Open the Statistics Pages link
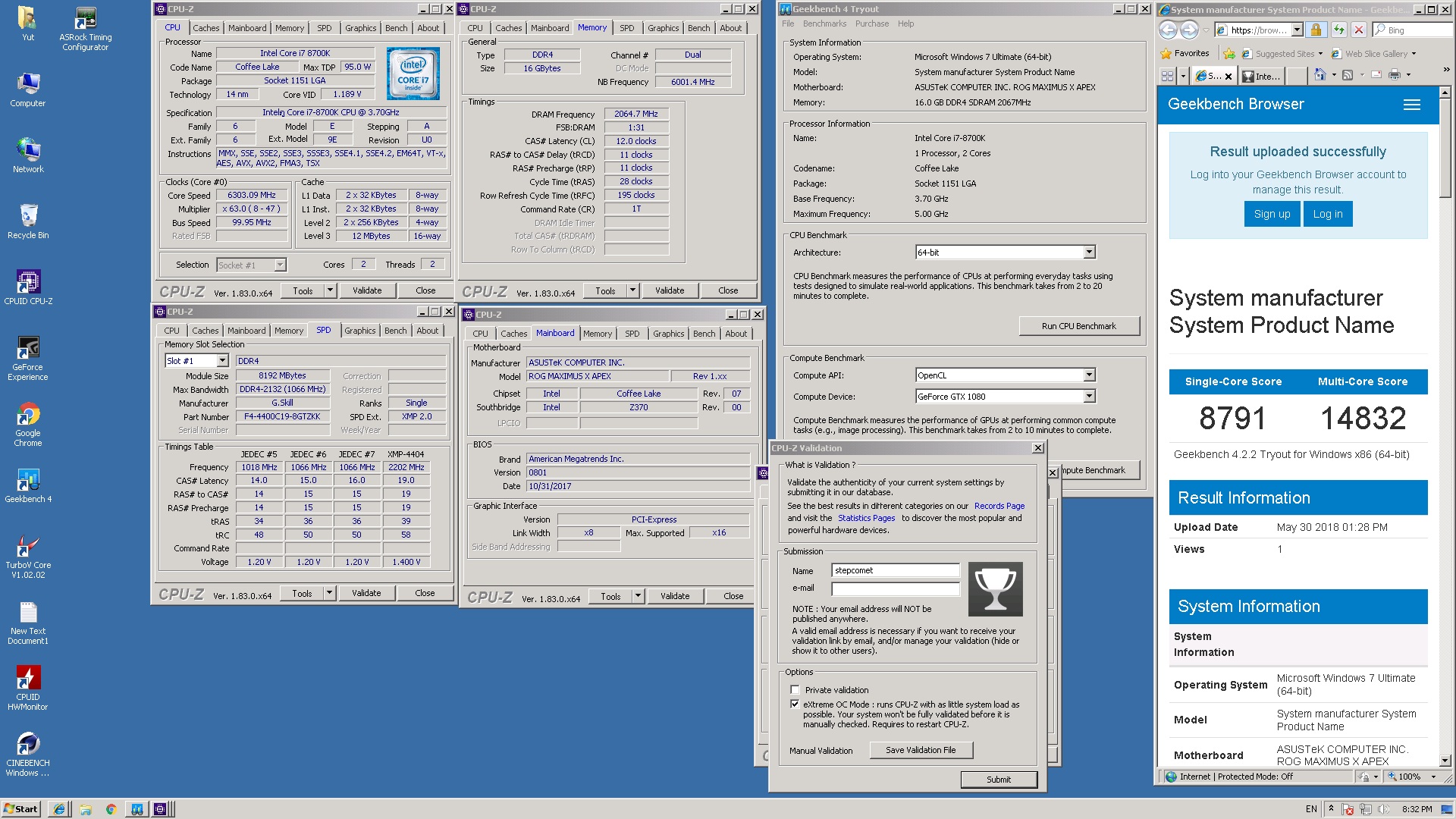This screenshot has width=1456, height=819. pyautogui.click(x=866, y=518)
